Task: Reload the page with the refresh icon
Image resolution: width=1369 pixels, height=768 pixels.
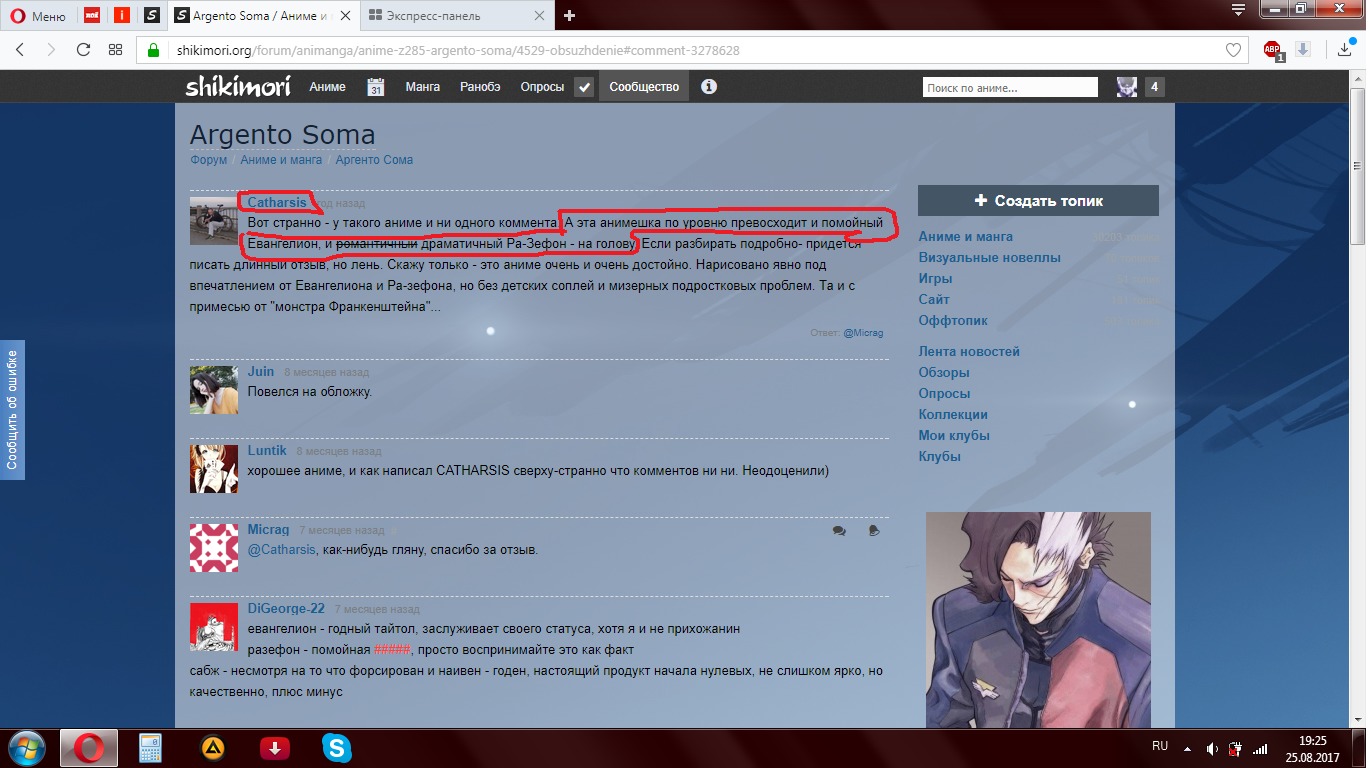Action: pos(83,50)
